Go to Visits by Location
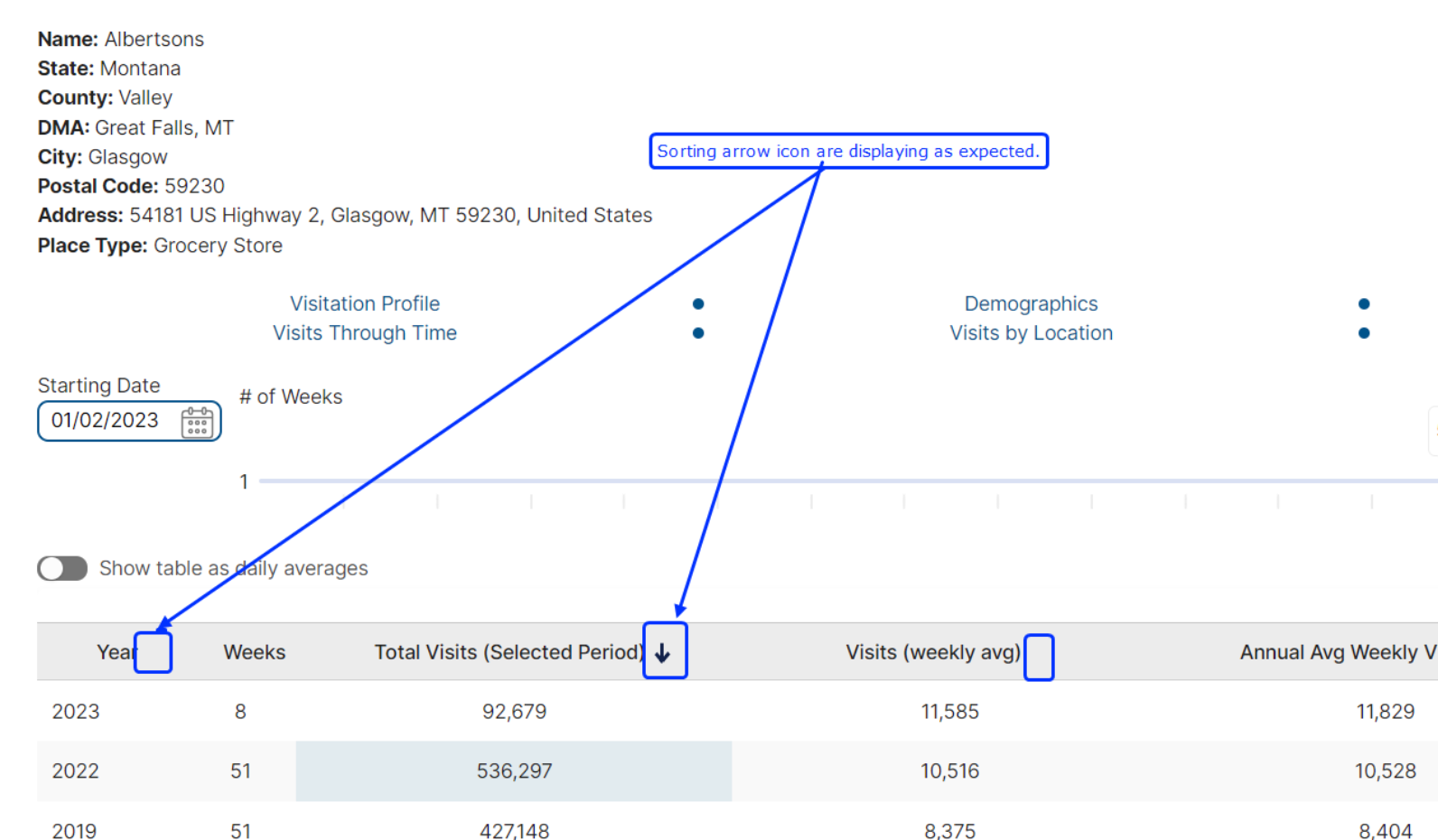Viewport: 1438px width, 840px height. 1031,333
